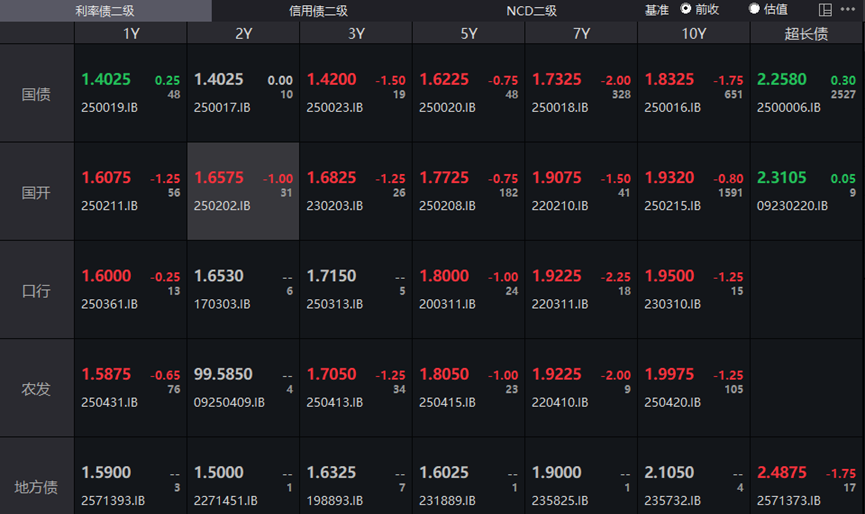Select the 国开 row label
865x514 pixels.
[37, 192]
